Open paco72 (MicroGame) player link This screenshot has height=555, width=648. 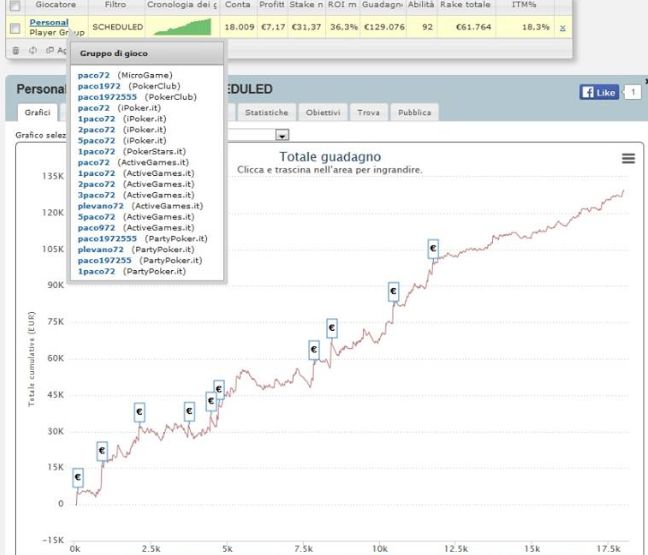click(x=94, y=75)
